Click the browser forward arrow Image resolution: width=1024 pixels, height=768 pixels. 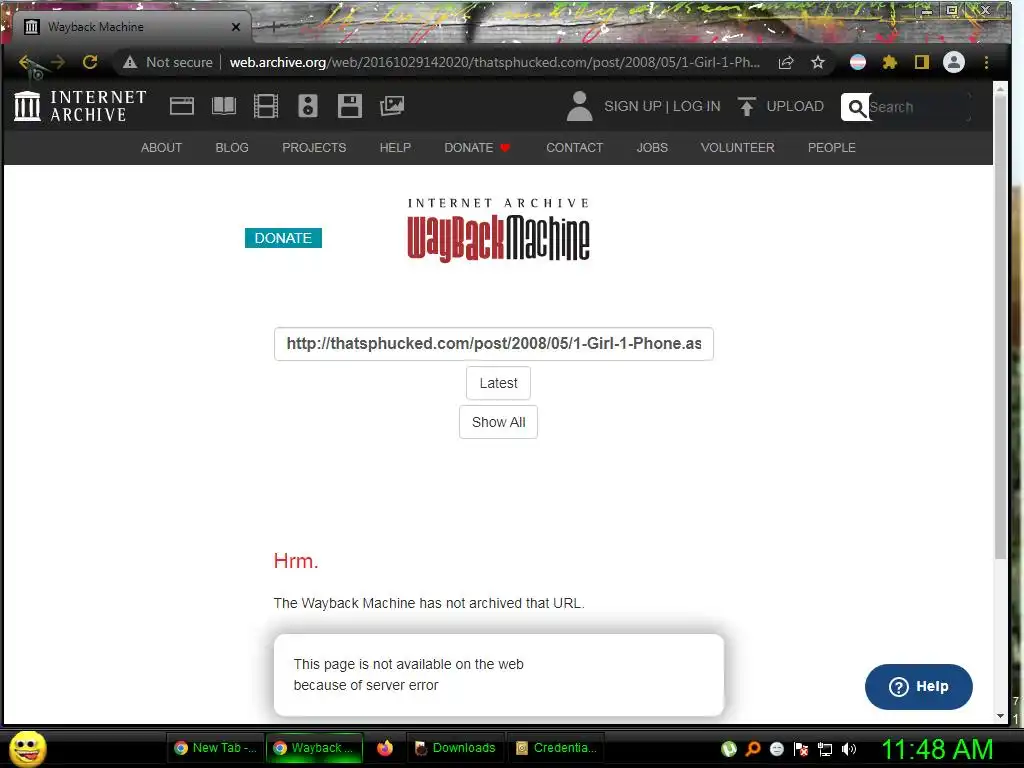point(57,62)
